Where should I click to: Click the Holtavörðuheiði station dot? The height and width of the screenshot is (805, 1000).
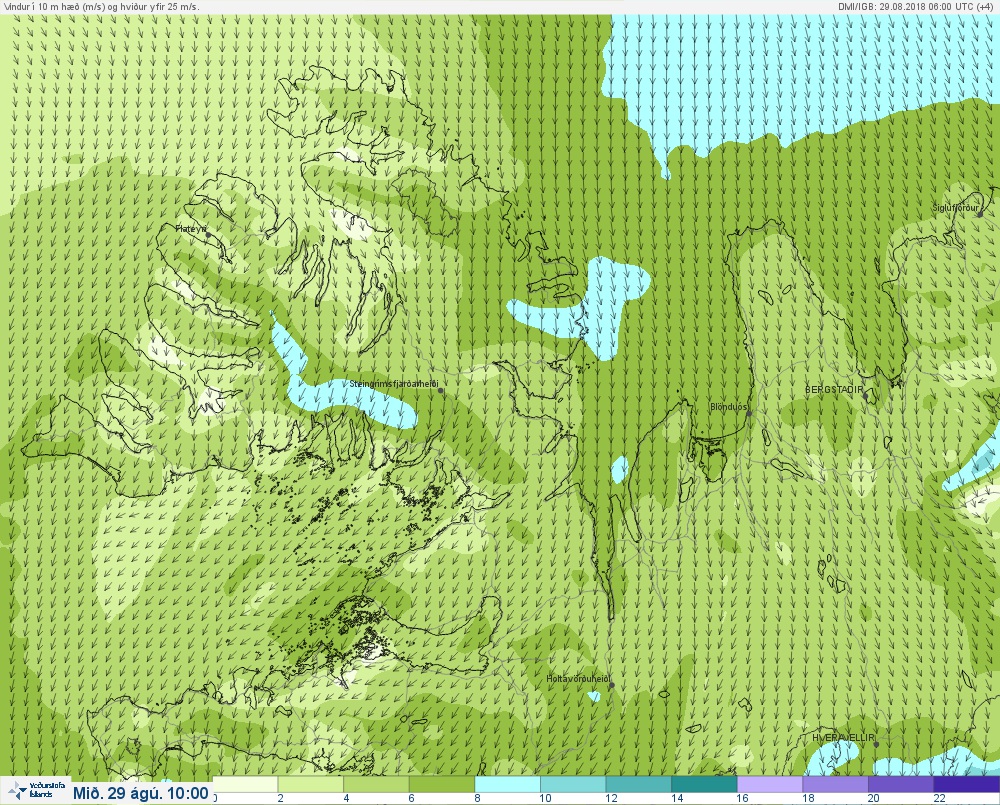(x=612, y=685)
